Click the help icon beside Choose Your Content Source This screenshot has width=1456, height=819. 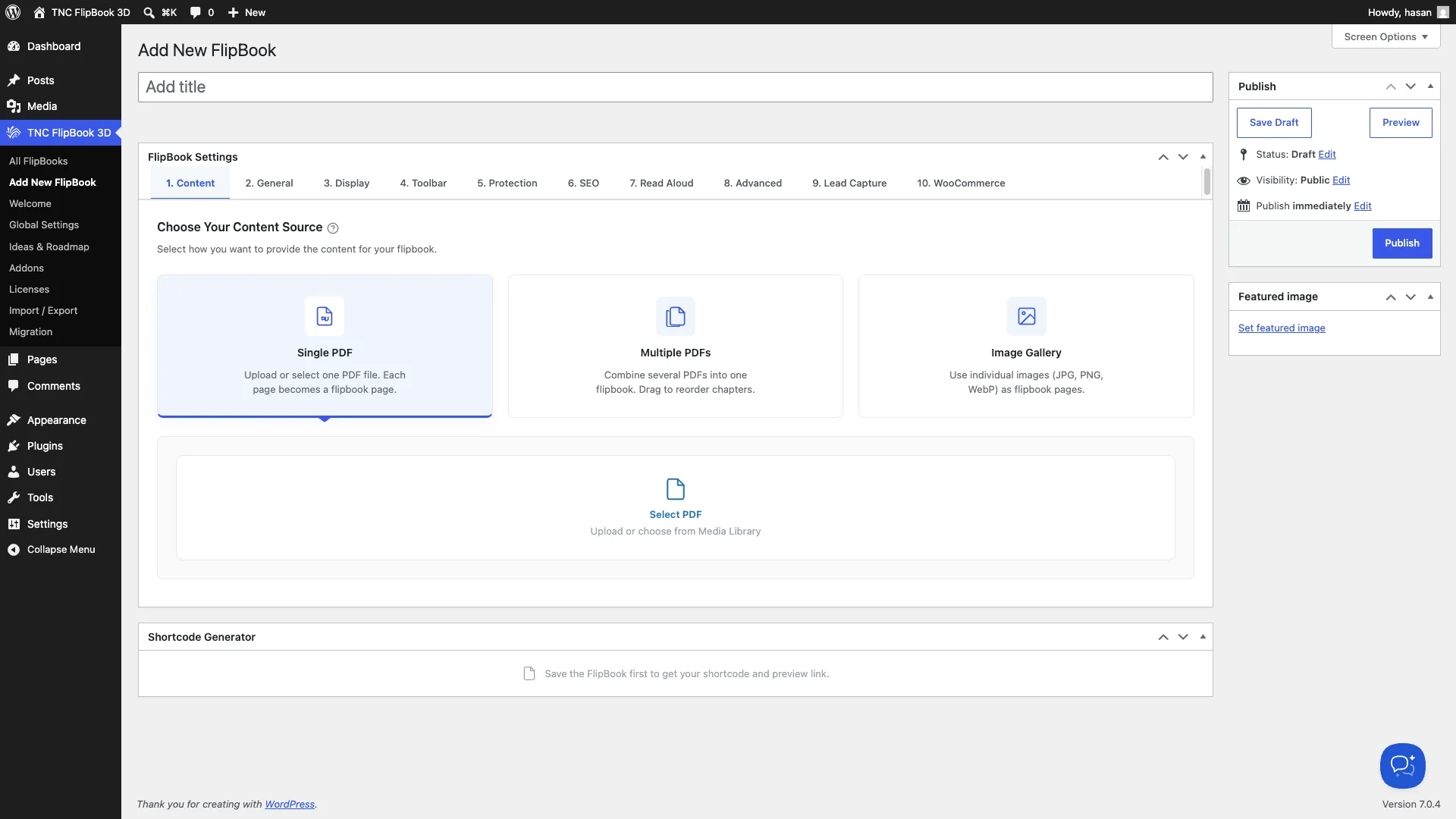click(333, 228)
